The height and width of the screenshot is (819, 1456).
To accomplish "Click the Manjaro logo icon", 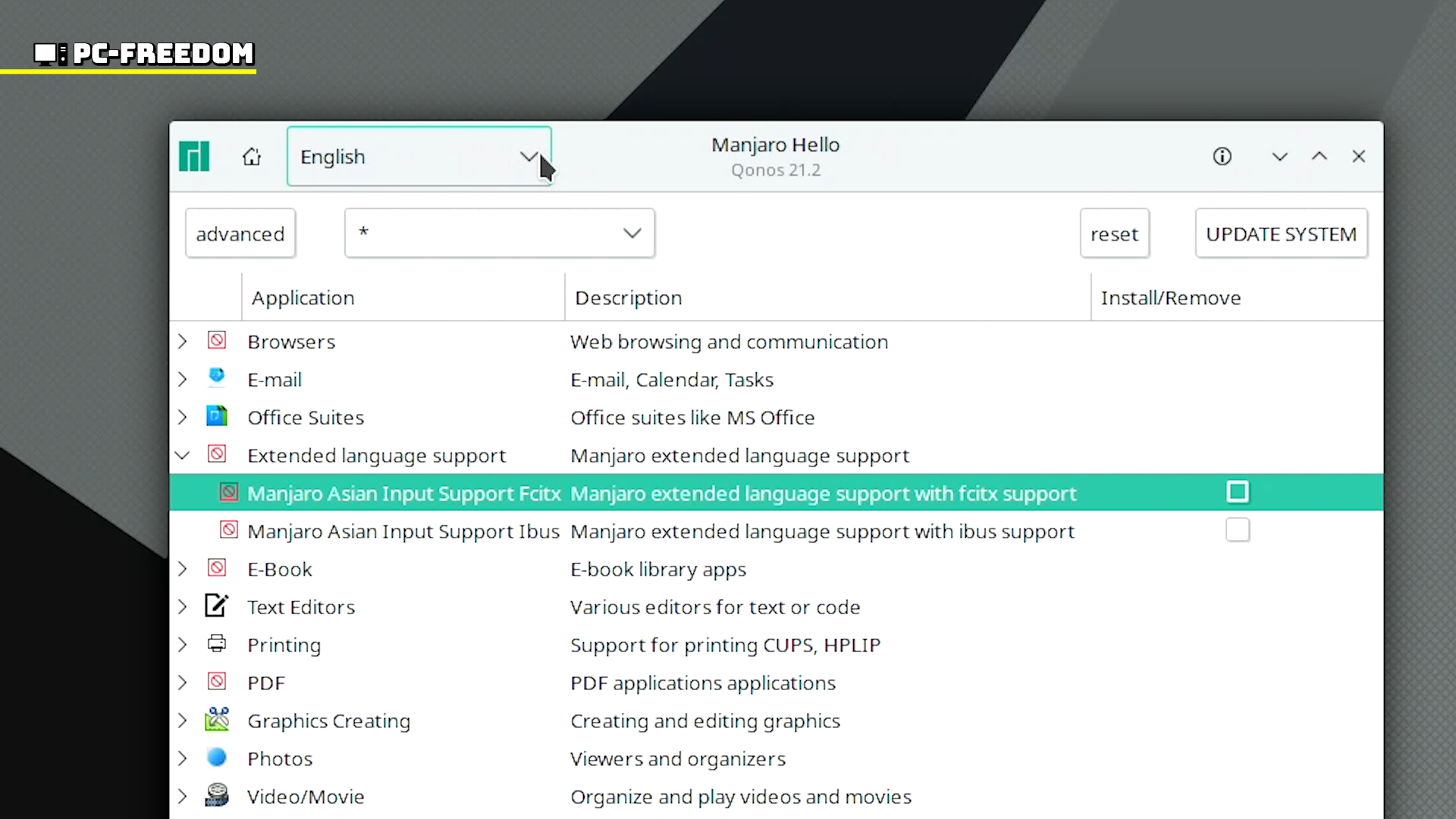I will (194, 157).
